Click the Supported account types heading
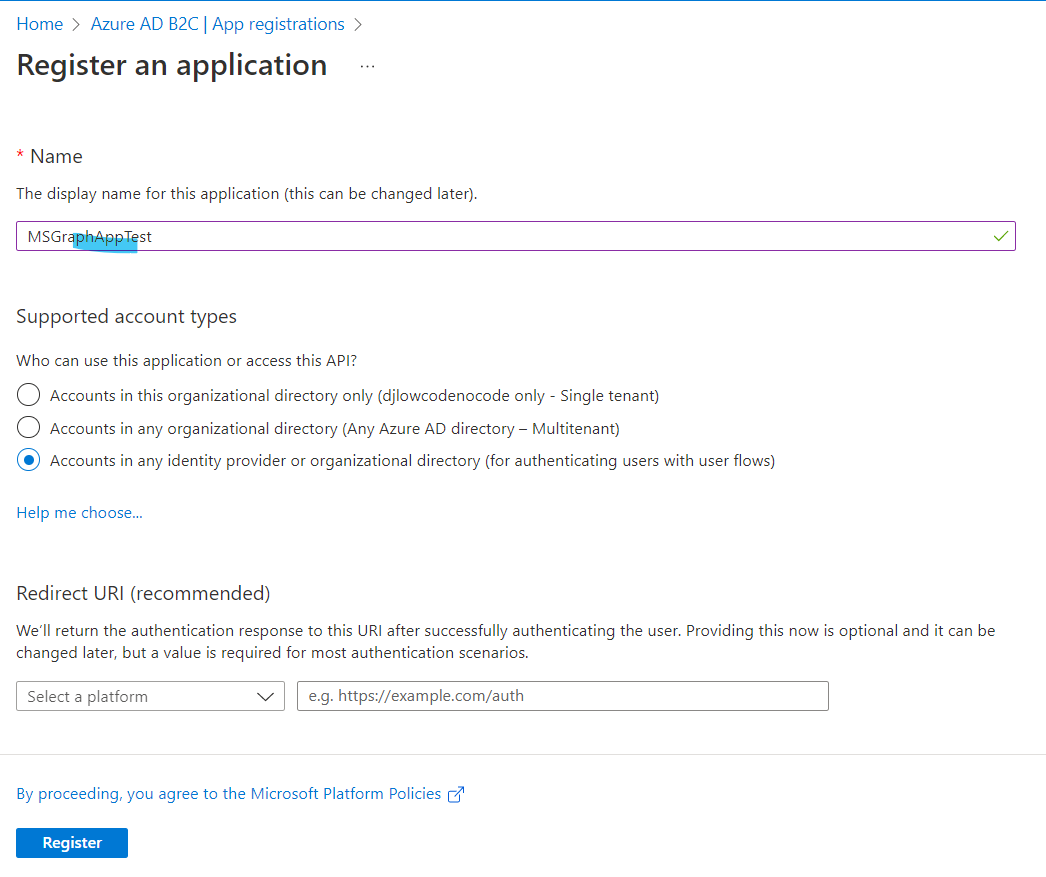Image resolution: width=1046 pixels, height=877 pixels. click(x=127, y=316)
